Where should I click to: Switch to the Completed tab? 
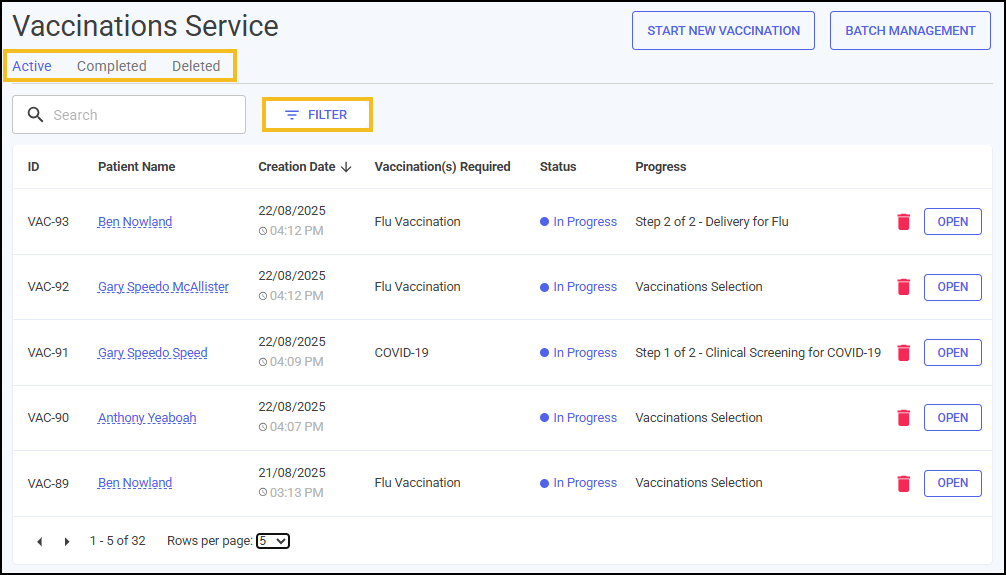tap(112, 66)
